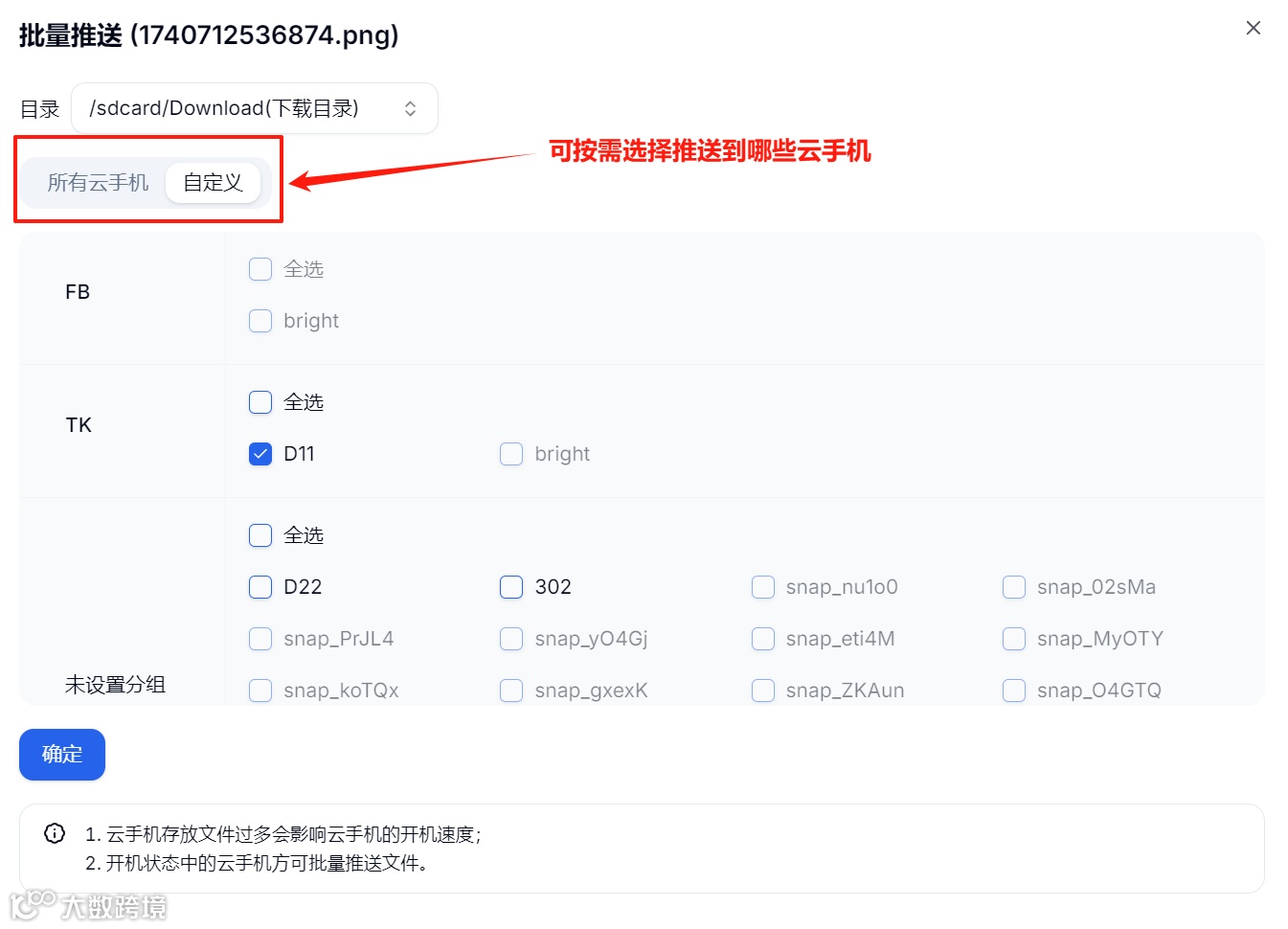Close the batch push dialog
Image resolution: width=1288 pixels, height=929 pixels.
click(x=1253, y=28)
